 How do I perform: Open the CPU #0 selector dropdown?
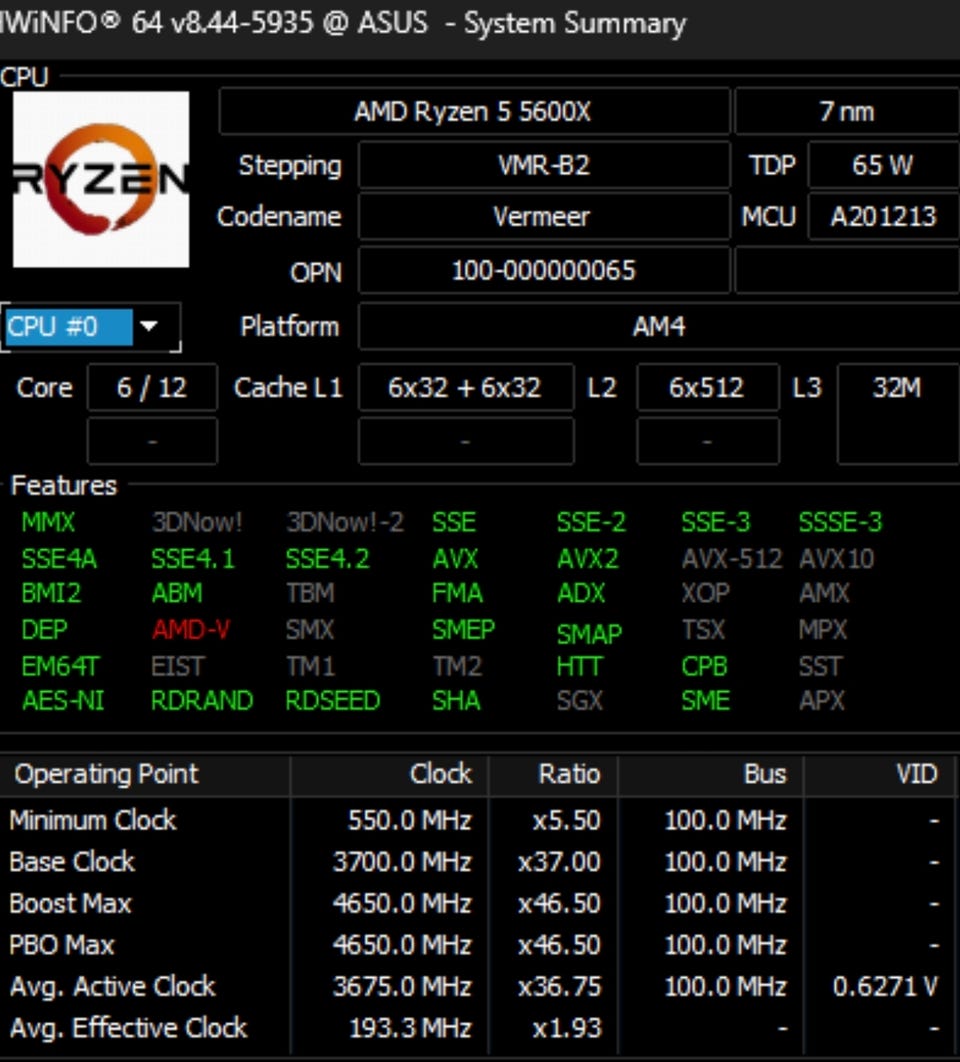pos(91,327)
